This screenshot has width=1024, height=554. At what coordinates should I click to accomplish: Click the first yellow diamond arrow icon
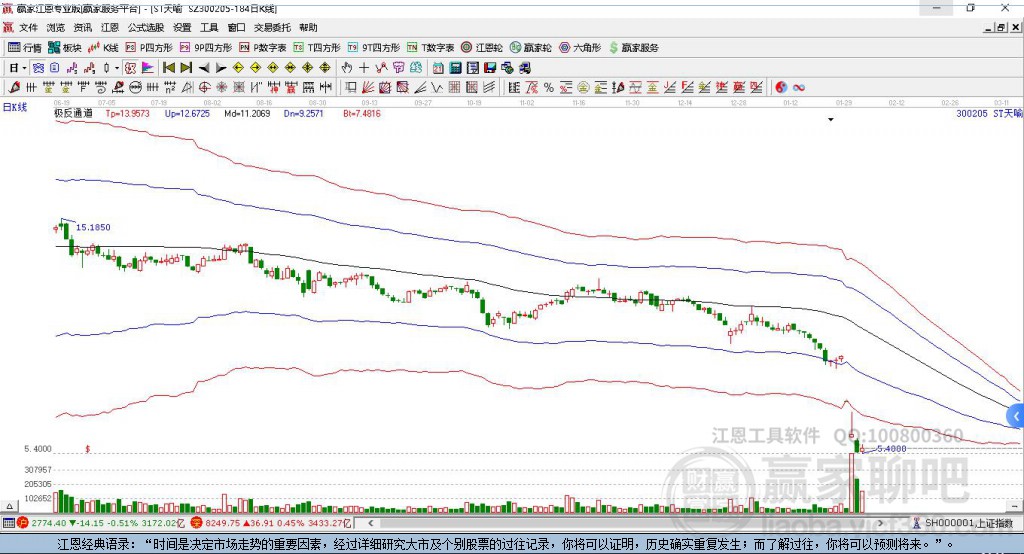pyautogui.click(x=238, y=68)
